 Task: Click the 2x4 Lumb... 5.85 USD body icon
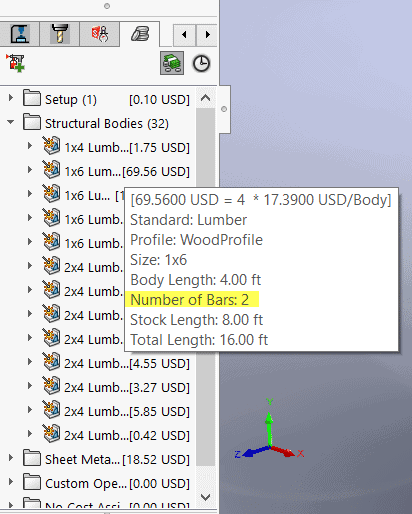(51, 410)
